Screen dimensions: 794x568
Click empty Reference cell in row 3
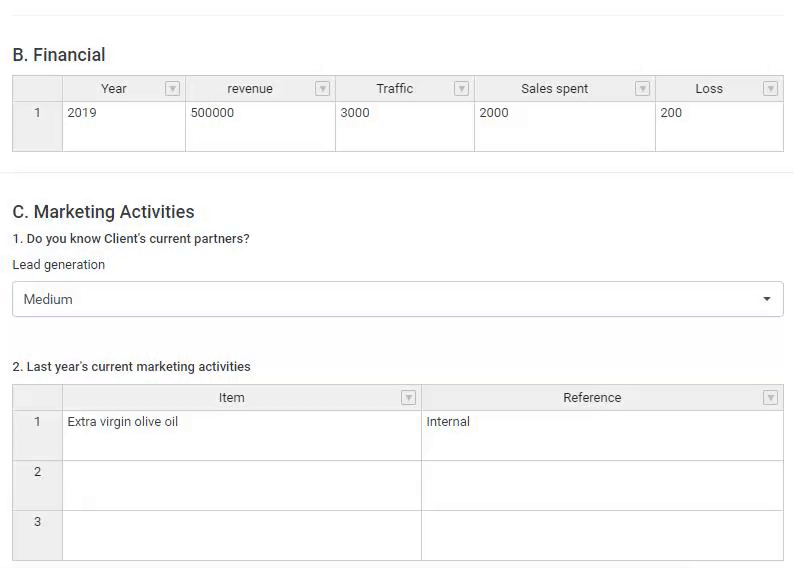tap(602, 536)
